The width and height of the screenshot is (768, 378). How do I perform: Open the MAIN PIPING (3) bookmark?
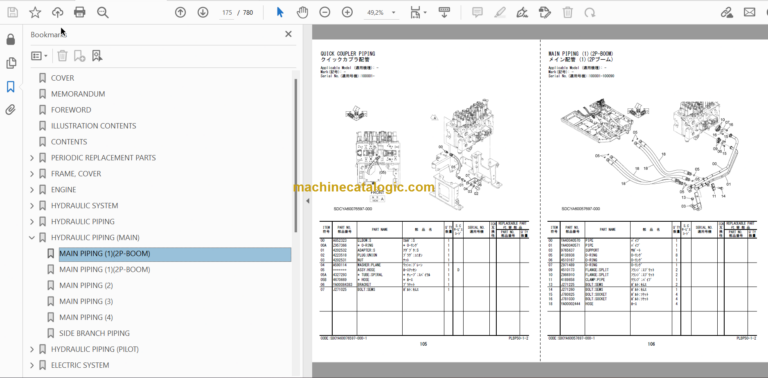[x=86, y=301]
